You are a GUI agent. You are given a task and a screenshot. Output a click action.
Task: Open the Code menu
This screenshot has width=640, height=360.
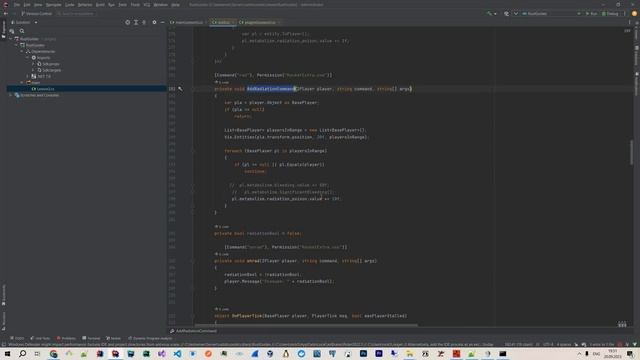point(70,5)
